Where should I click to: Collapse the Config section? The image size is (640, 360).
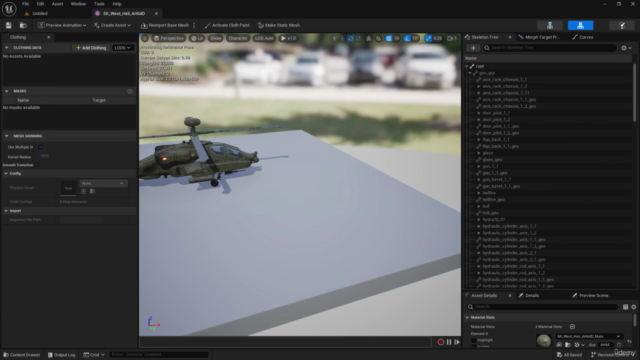(6, 173)
